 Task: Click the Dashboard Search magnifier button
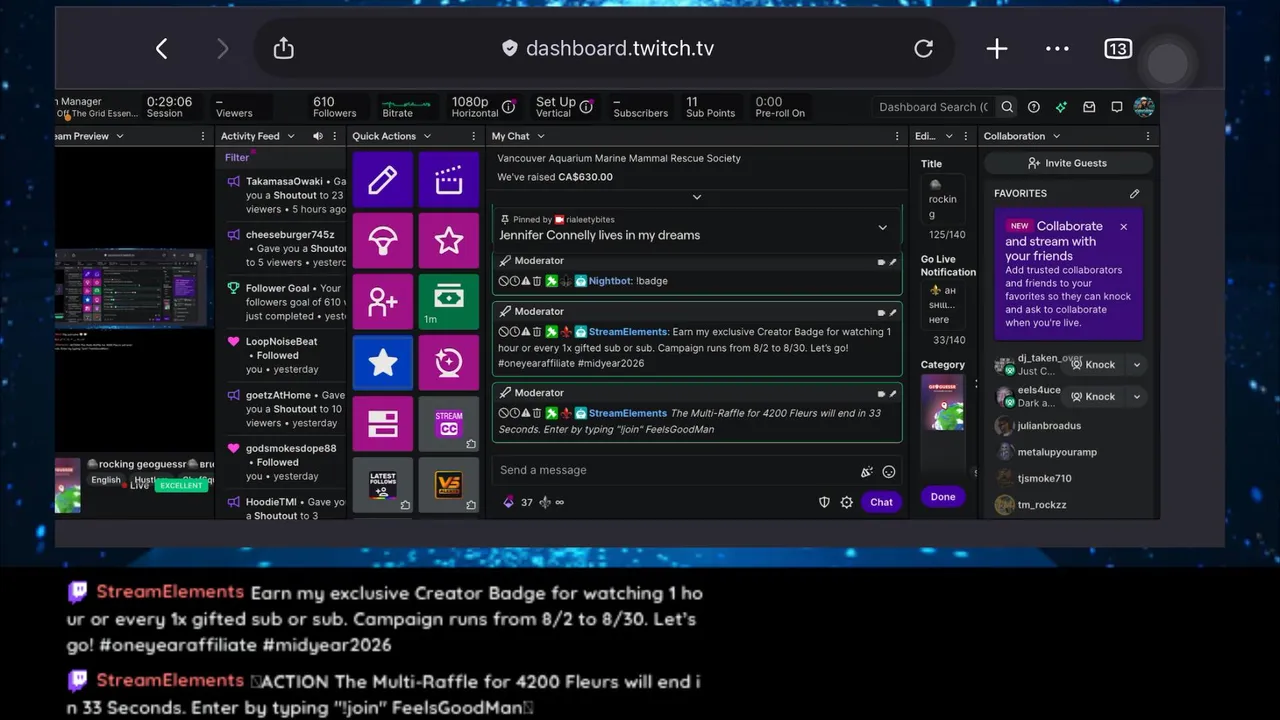[1007, 107]
